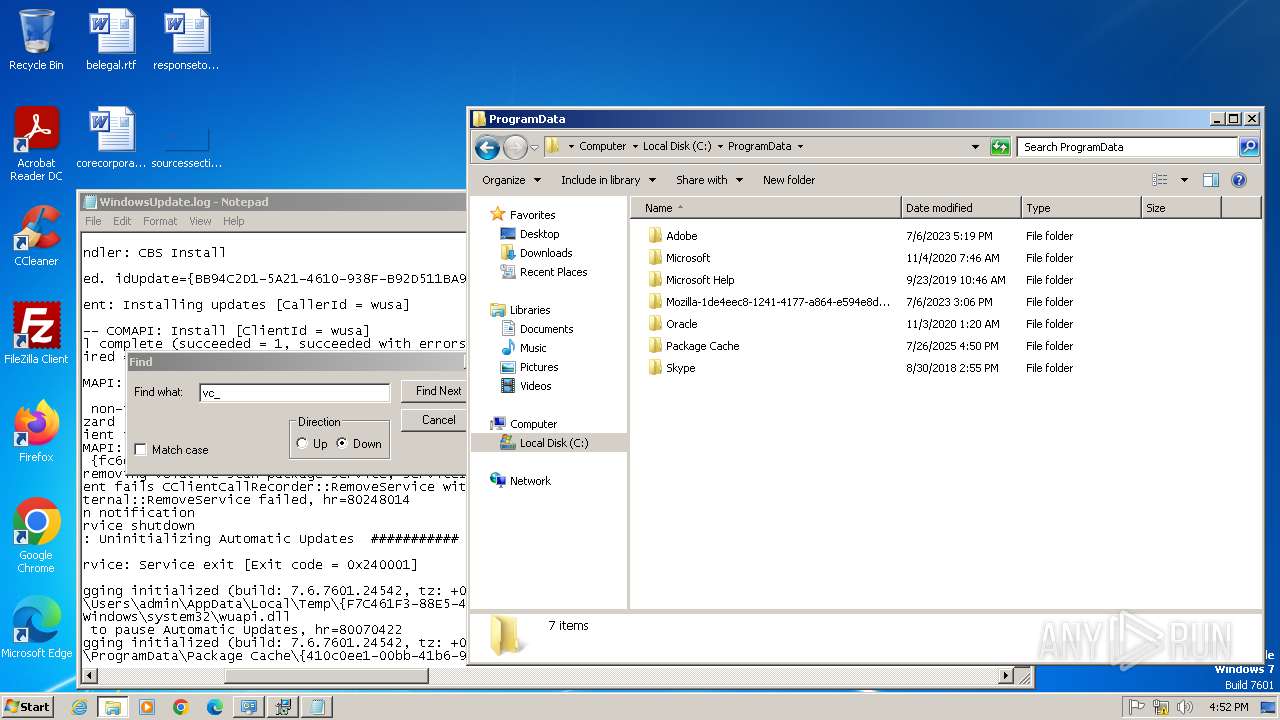Click the volume icon in system tray
Image resolution: width=1280 pixels, height=720 pixels.
point(1185,707)
